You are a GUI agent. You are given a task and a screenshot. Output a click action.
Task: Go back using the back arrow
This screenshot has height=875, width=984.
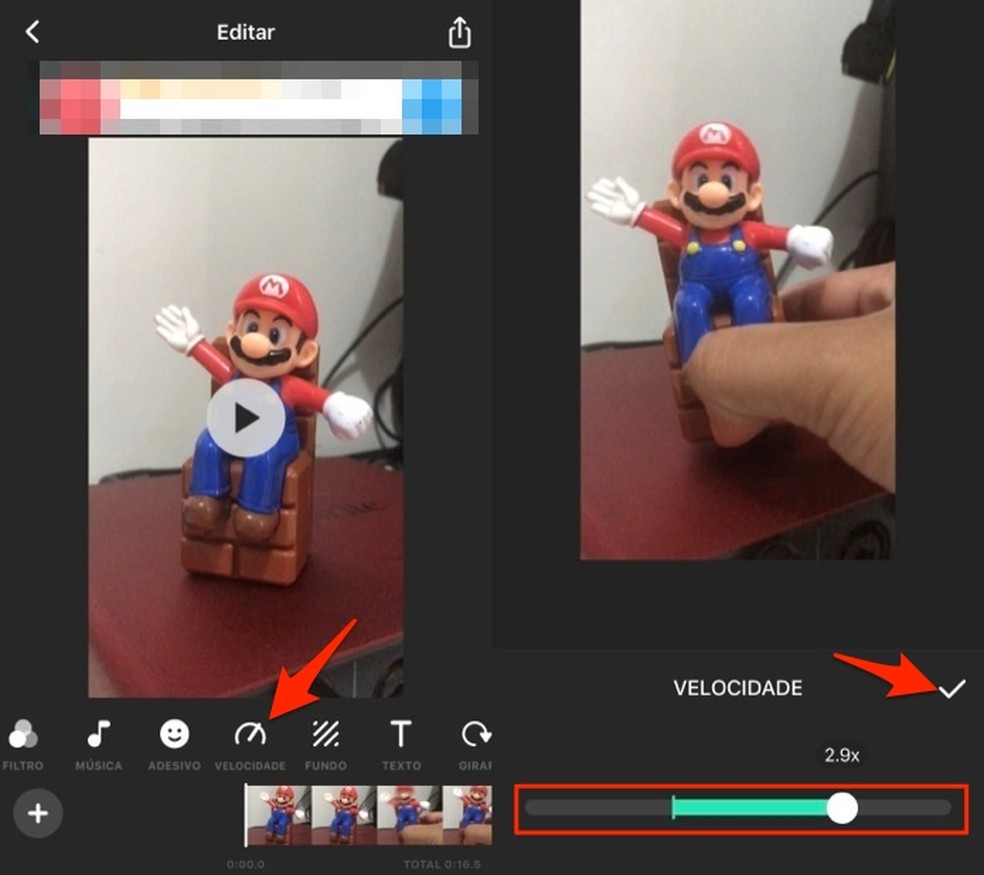click(x=33, y=31)
